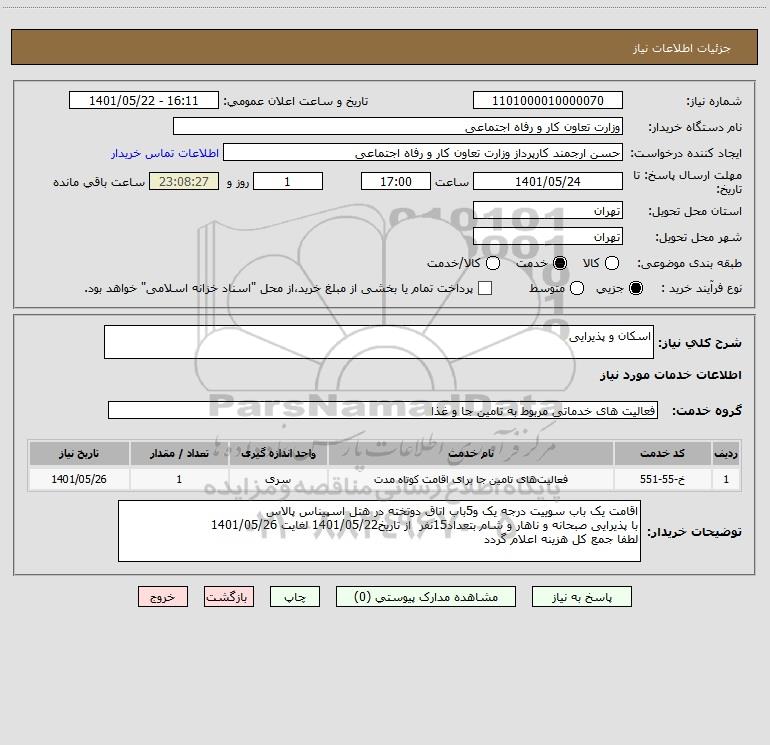Toggle the اسناد خزانه اسلامی payment checkbox
Screen dimensions: 770x745
pos(485,288)
